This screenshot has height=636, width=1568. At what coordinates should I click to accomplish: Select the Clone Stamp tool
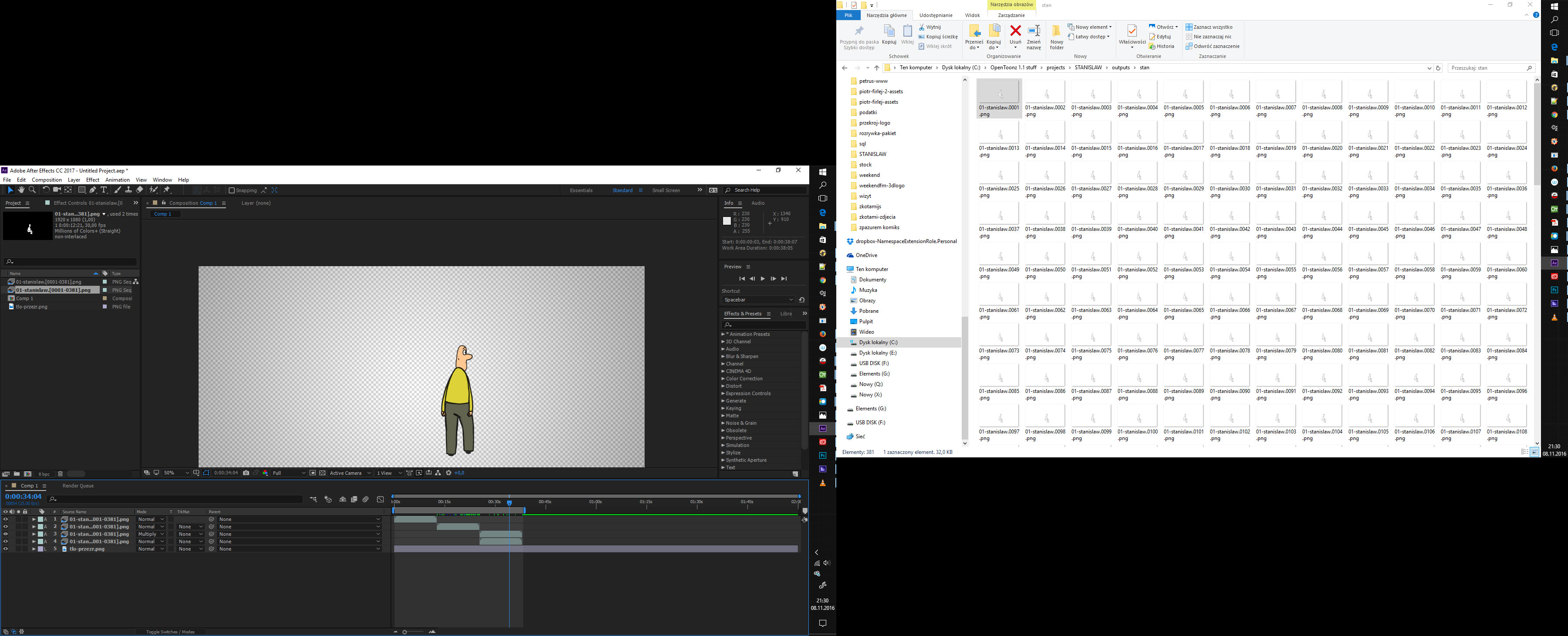[128, 190]
